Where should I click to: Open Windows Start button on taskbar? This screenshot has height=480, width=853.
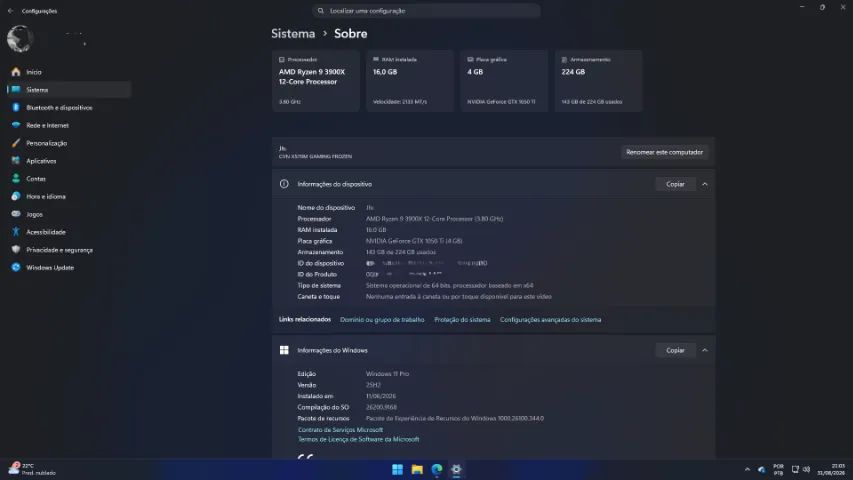pos(397,469)
